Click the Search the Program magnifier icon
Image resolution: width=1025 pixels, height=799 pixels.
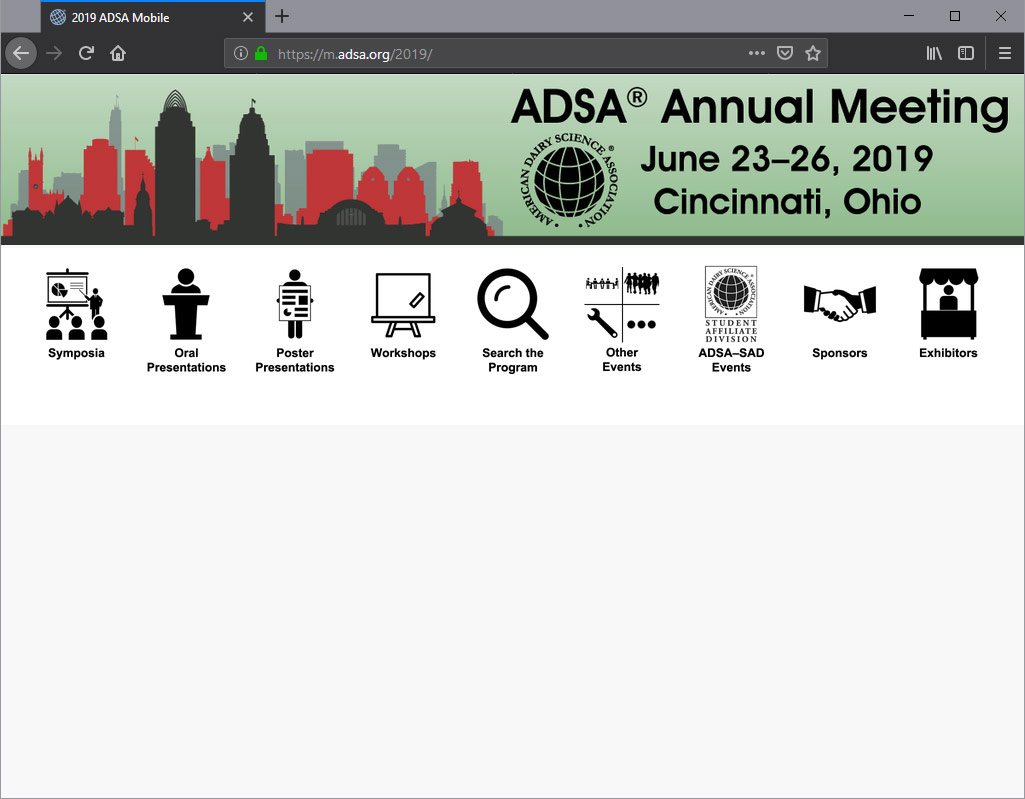(512, 304)
